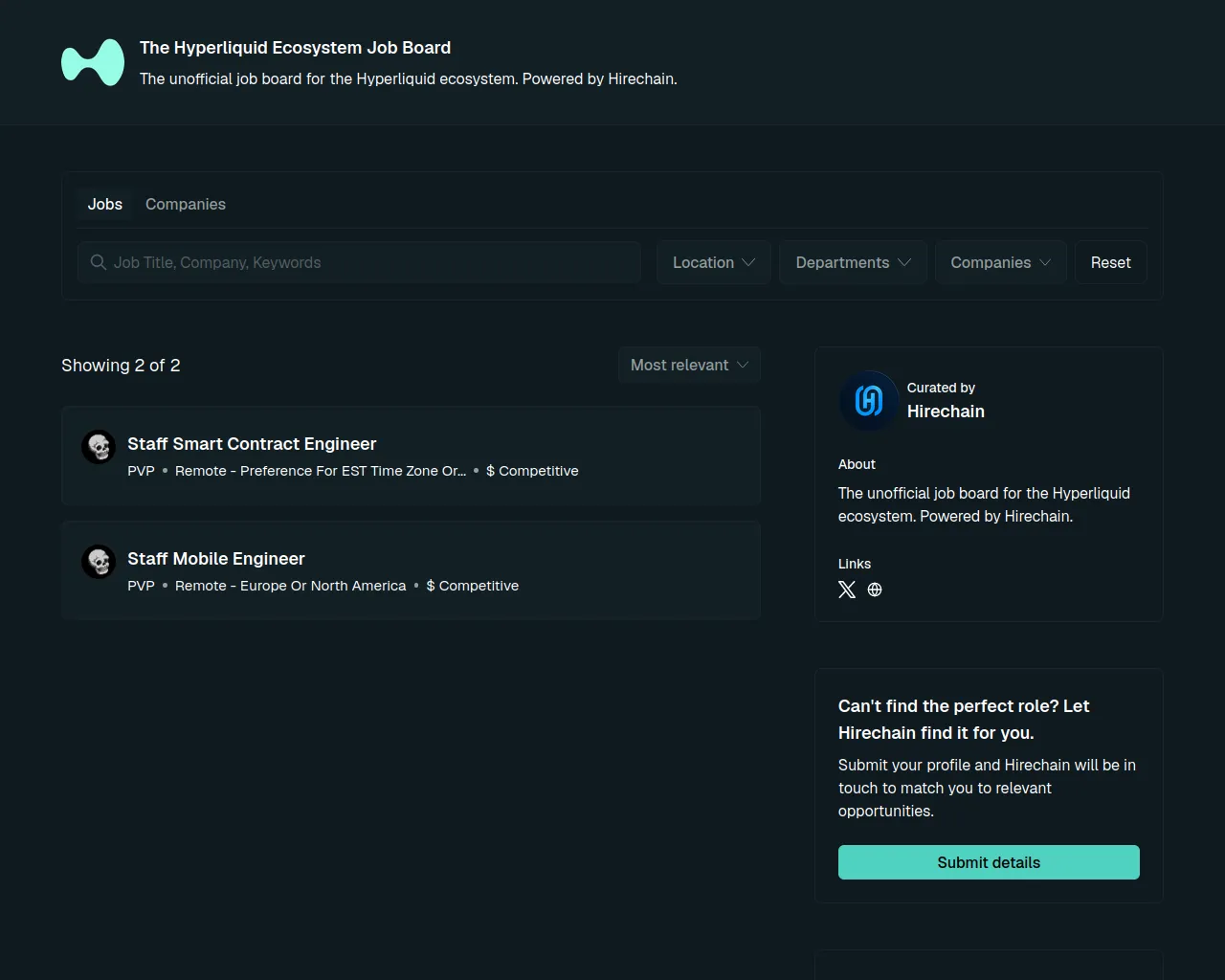Viewport: 1225px width, 980px height.
Task: Open the Companies filter dropdown
Action: (1000, 262)
